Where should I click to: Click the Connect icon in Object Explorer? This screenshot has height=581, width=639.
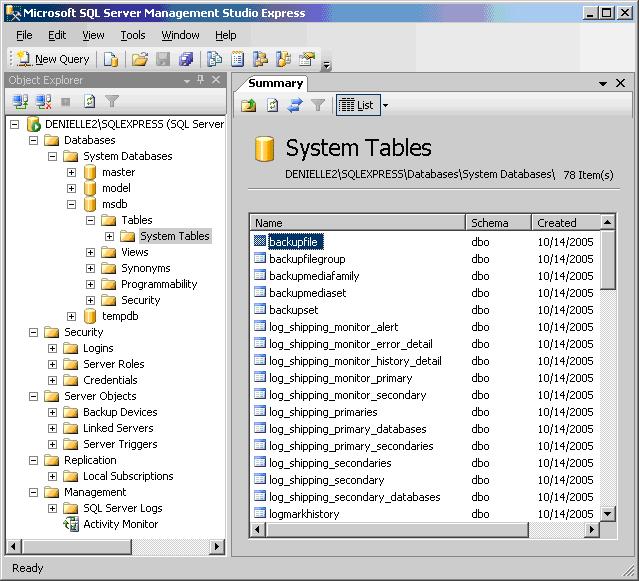click(20, 101)
